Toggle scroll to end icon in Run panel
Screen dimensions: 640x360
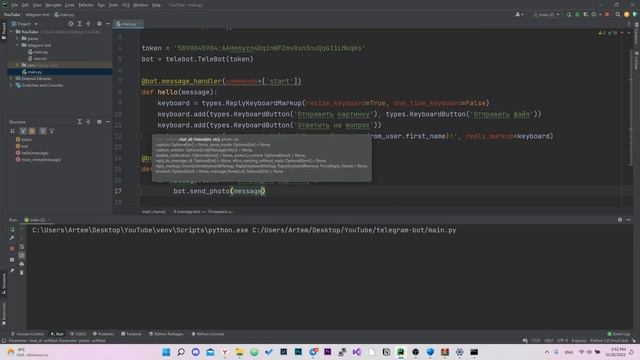tap(22, 256)
